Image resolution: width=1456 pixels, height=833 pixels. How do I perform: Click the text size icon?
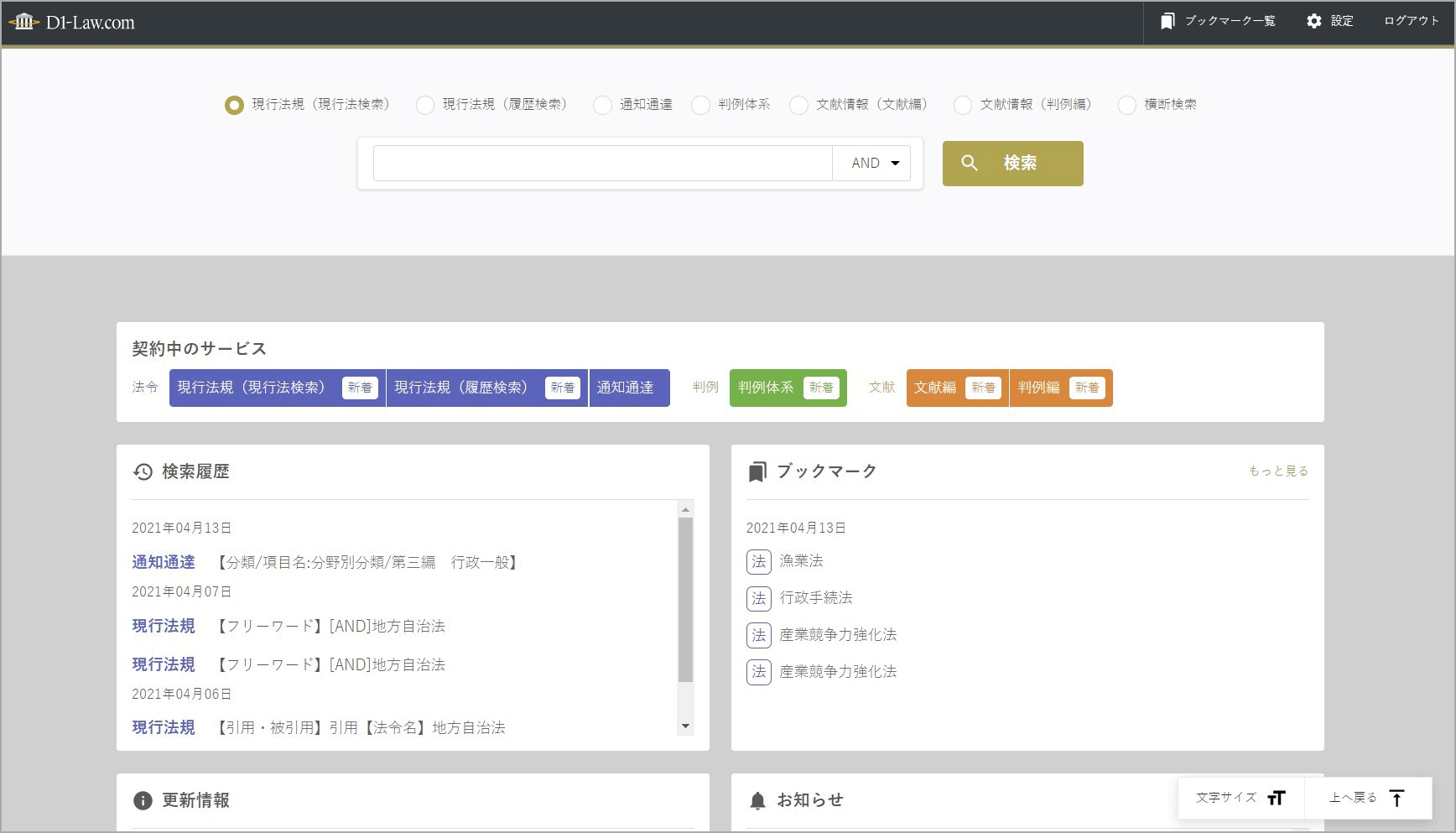(1276, 798)
